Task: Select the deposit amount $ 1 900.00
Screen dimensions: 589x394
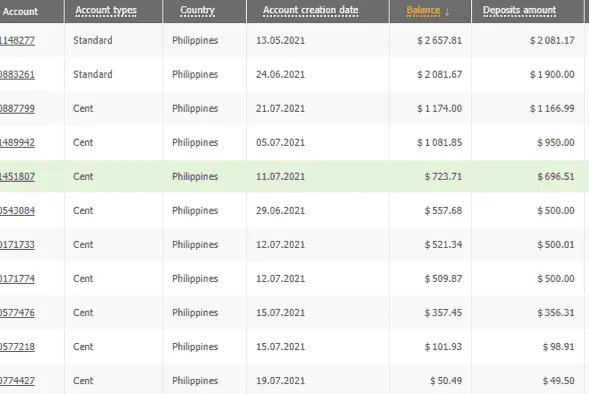Action: [552, 74]
